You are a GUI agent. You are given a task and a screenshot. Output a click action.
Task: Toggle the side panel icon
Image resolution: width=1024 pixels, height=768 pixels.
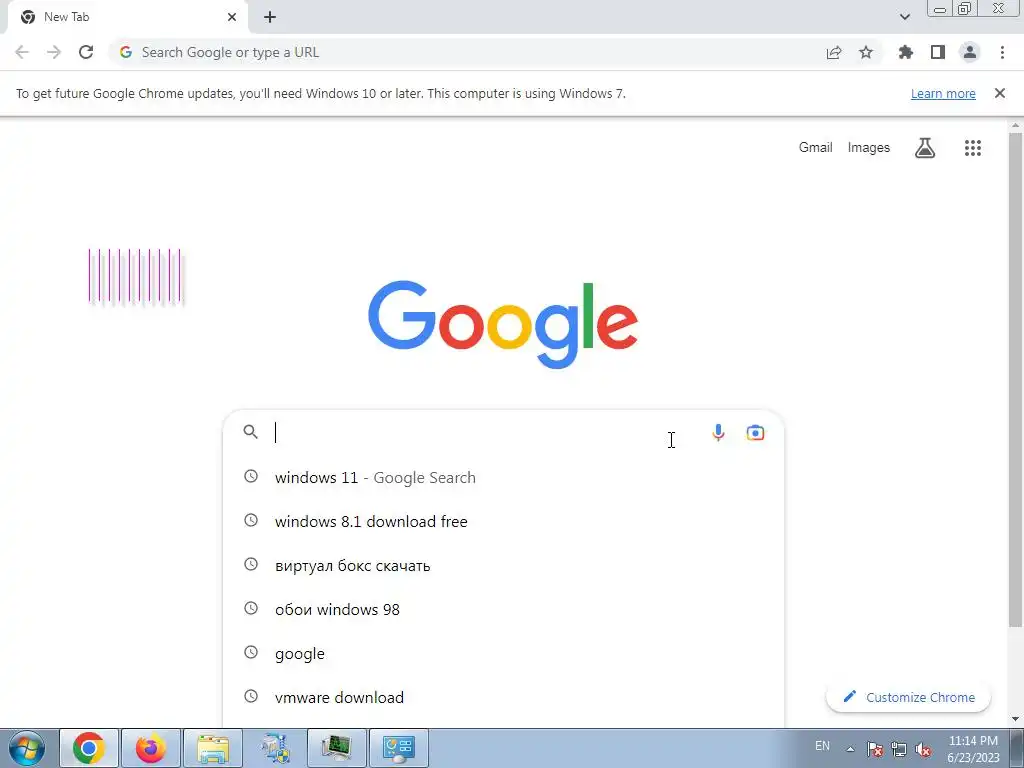pos(938,52)
